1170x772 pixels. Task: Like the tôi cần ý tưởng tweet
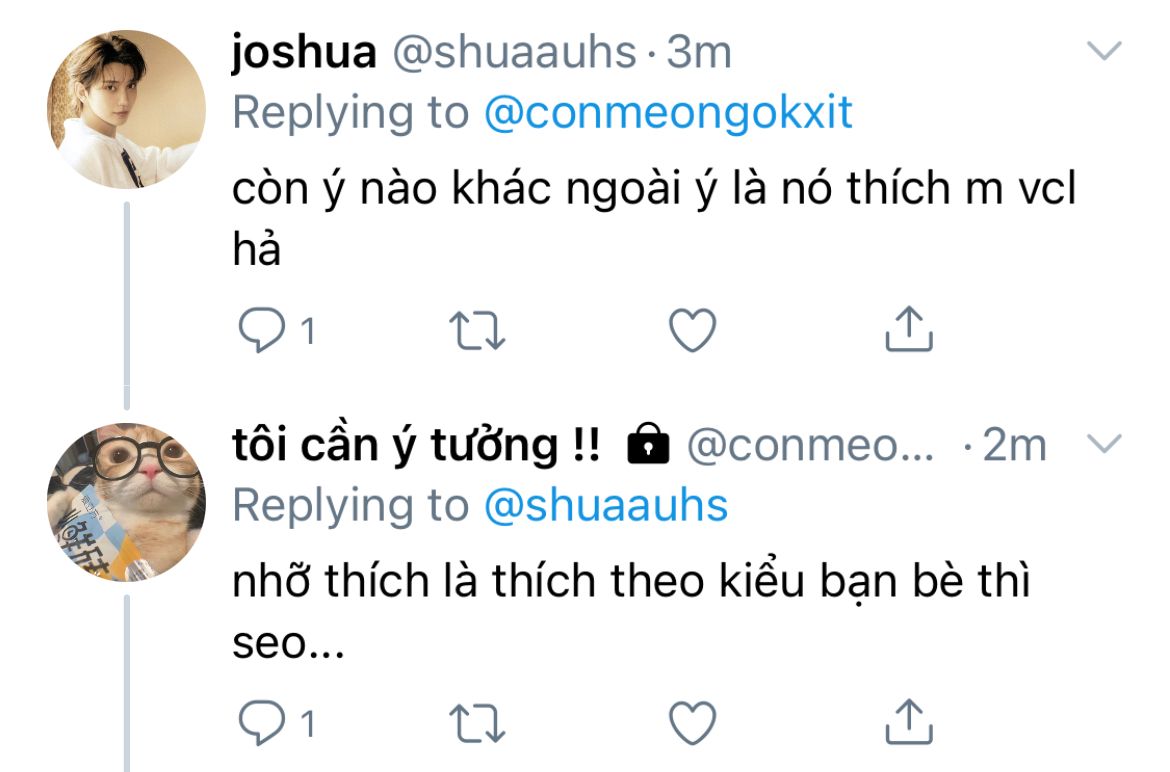click(x=692, y=723)
